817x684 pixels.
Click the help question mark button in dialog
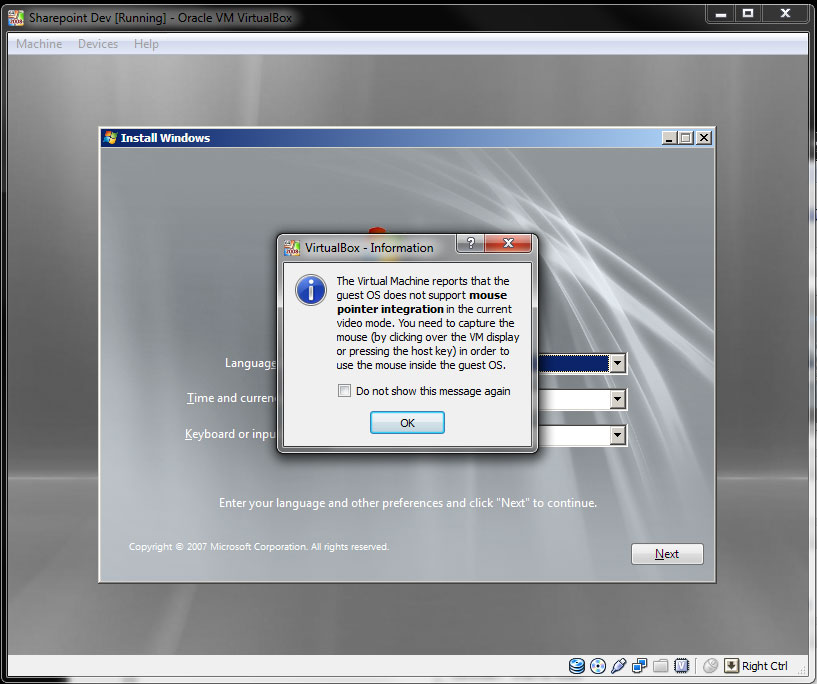click(471, 243)
